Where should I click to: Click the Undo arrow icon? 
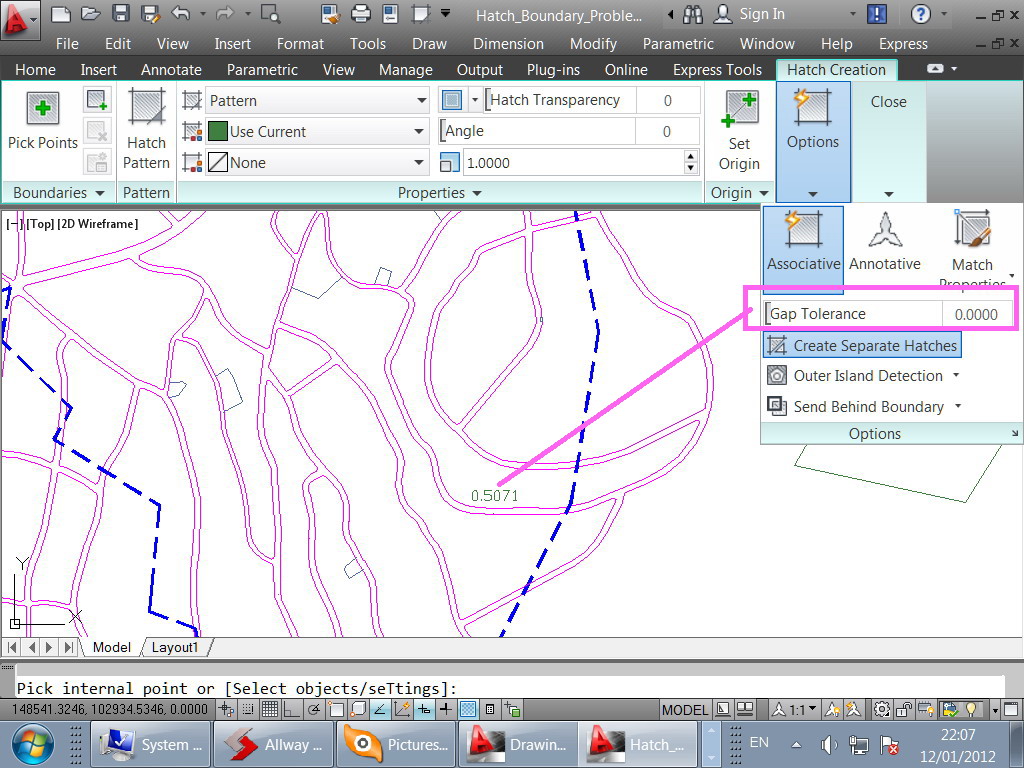[181, 13]
